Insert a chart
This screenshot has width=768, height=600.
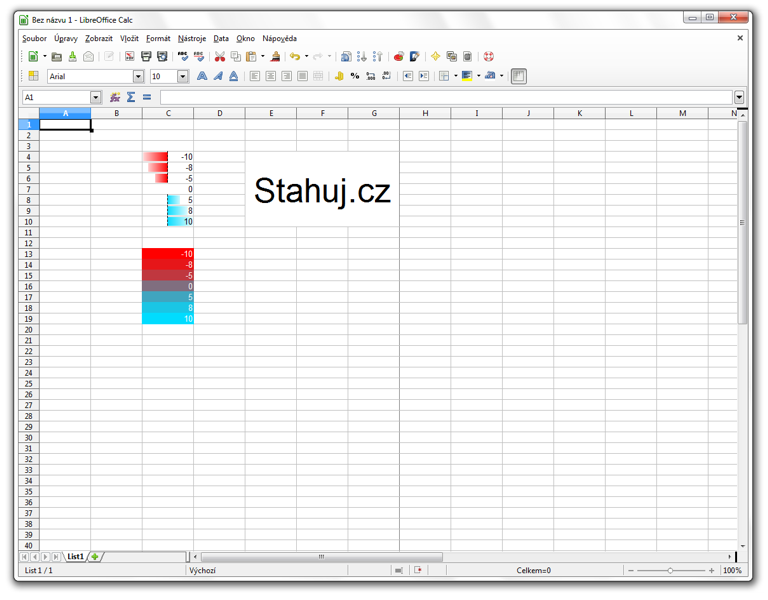pyautogui.click(x=399, y=56)
